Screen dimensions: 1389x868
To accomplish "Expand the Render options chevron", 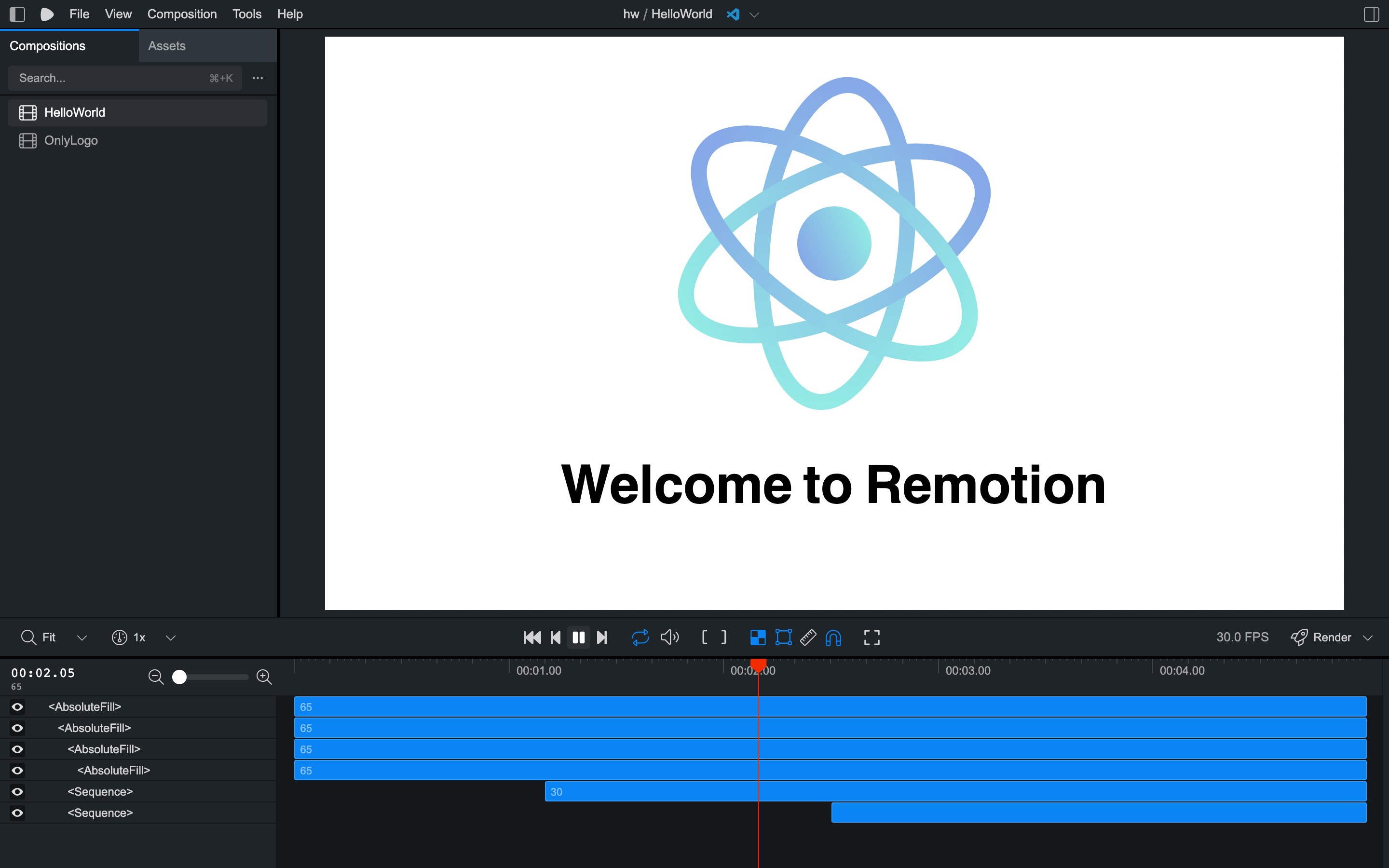I will 1368,638.
